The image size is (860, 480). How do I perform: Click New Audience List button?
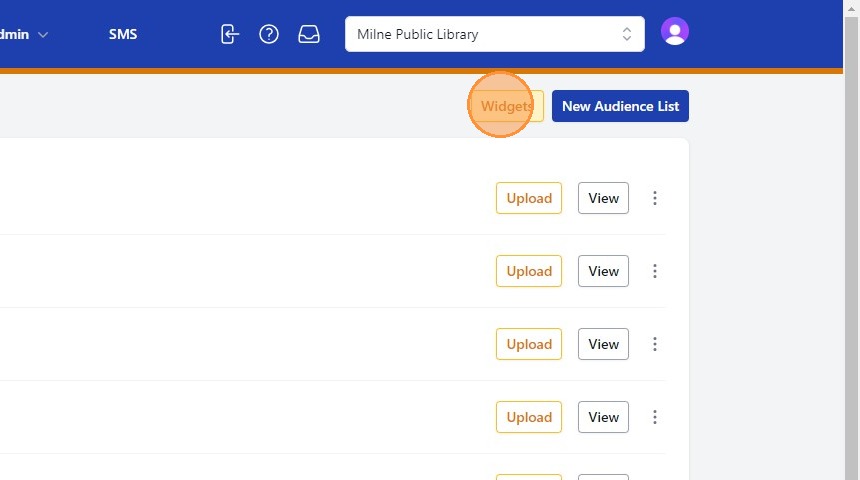point(620,106)
